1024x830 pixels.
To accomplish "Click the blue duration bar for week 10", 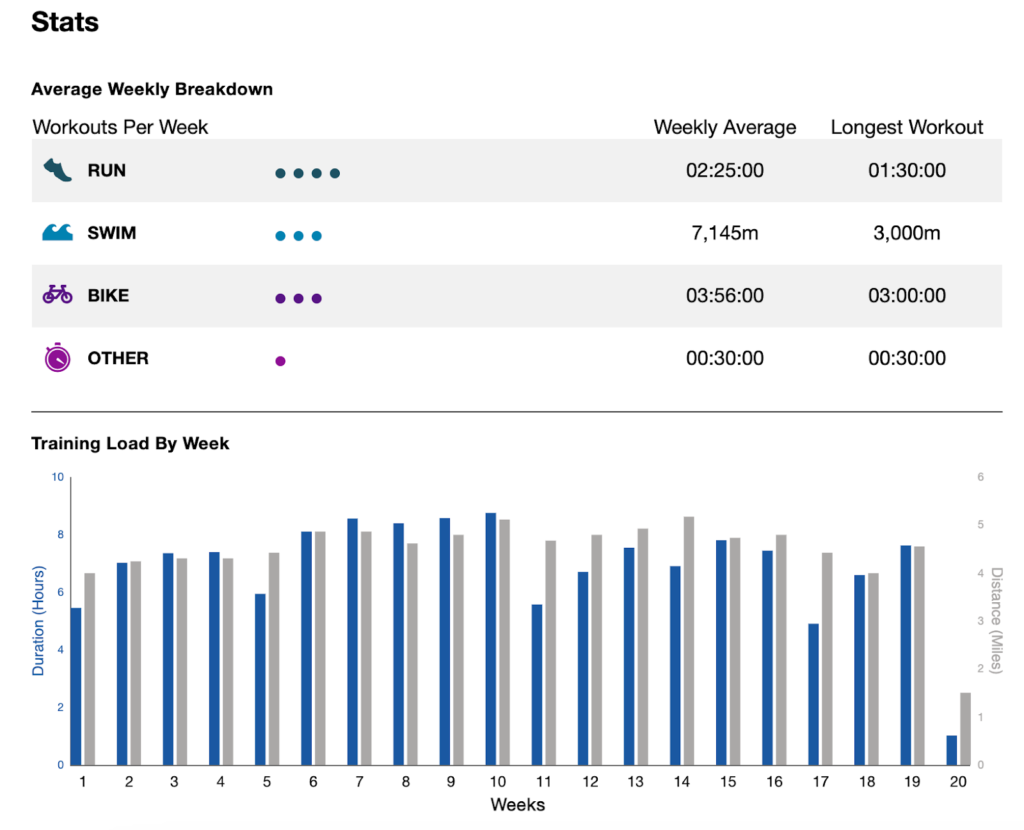I will click(x=490, y=640).
